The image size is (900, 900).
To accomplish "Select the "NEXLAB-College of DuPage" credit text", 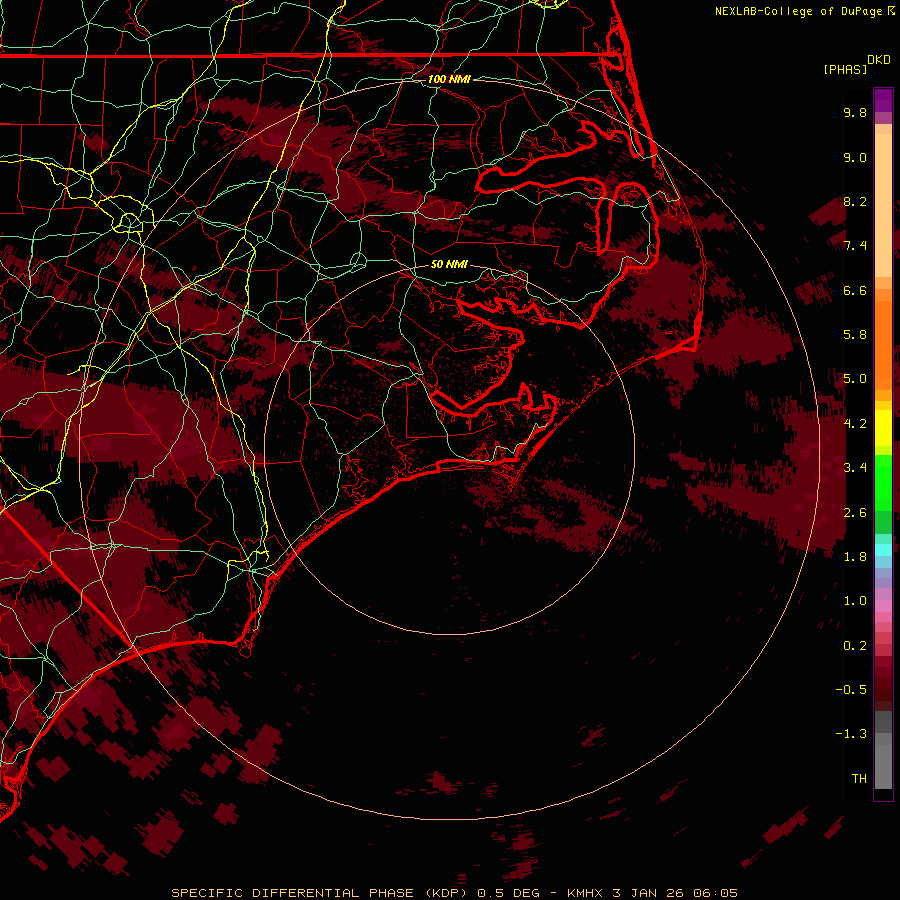I will tap(798, 11).
